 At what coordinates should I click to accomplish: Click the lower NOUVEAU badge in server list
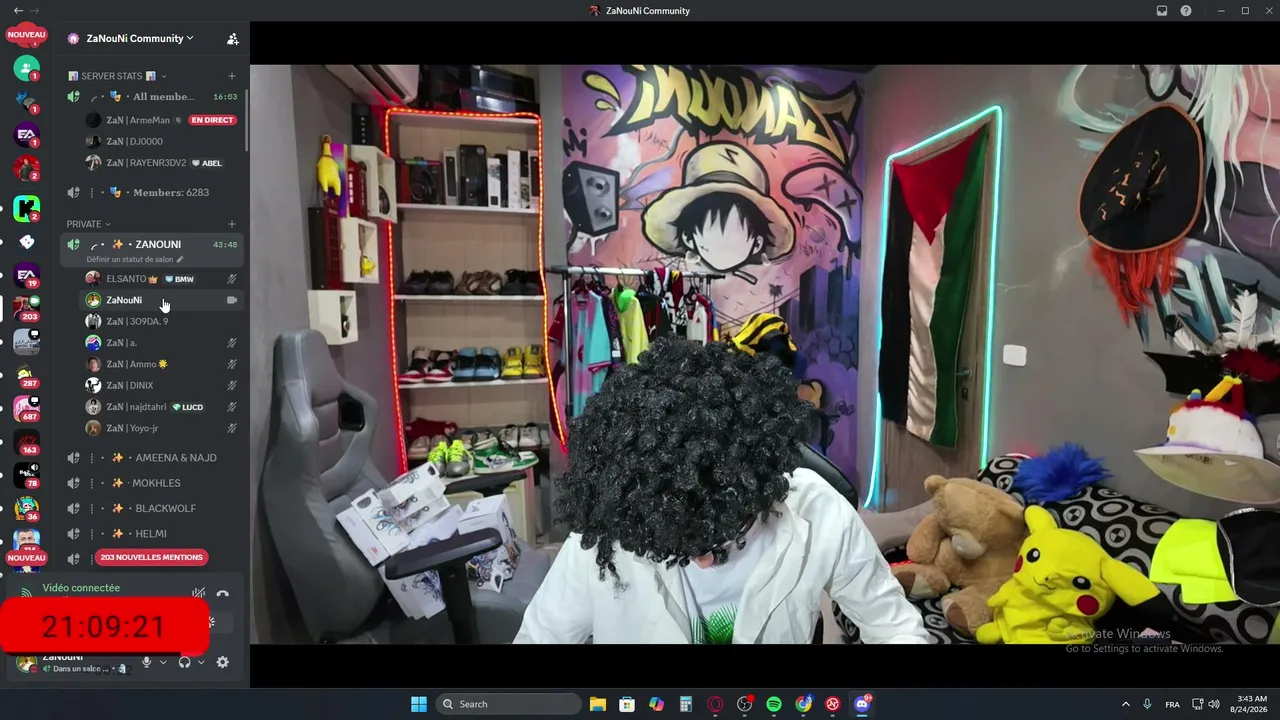click(x=26, y=558)
